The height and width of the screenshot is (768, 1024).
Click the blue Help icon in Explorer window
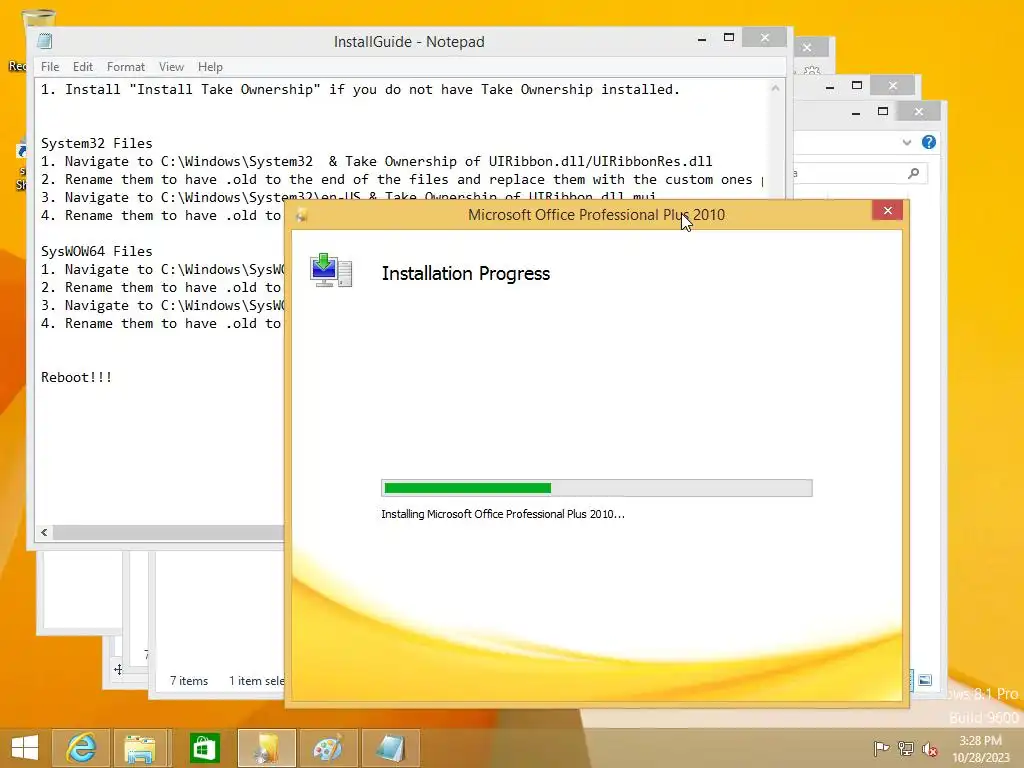[x=929, y=142]
